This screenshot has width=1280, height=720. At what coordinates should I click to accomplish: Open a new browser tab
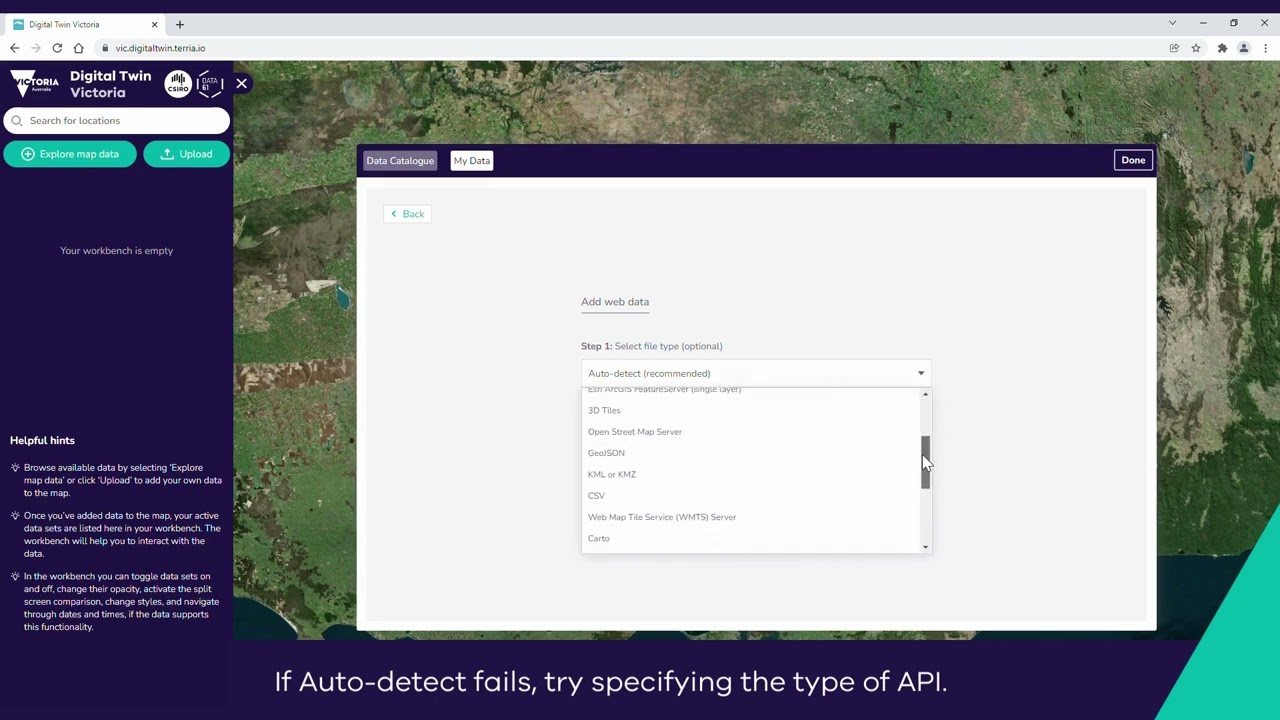pyautogui.click(x=180, y=24)
